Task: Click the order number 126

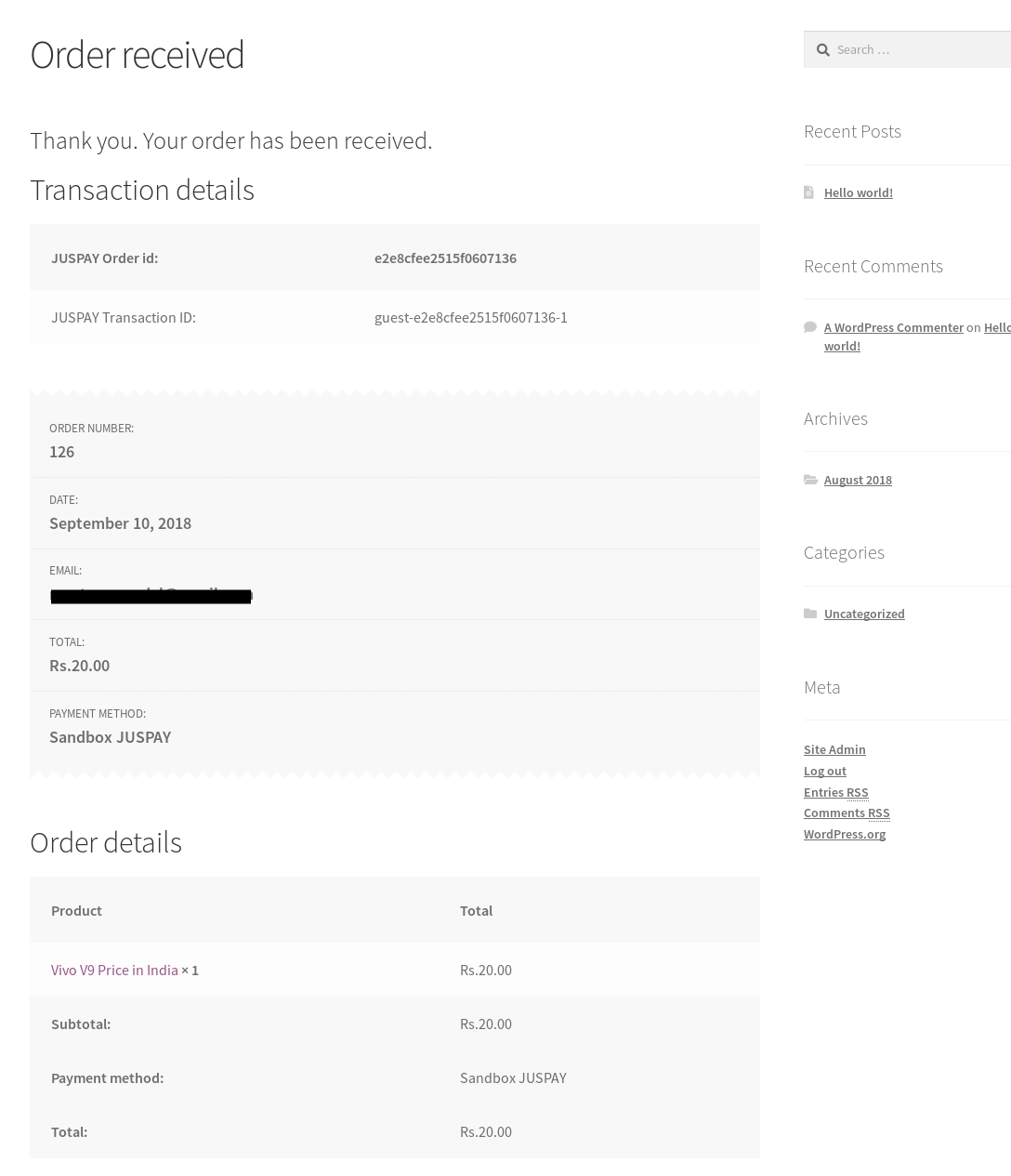Action: [61, 452]
